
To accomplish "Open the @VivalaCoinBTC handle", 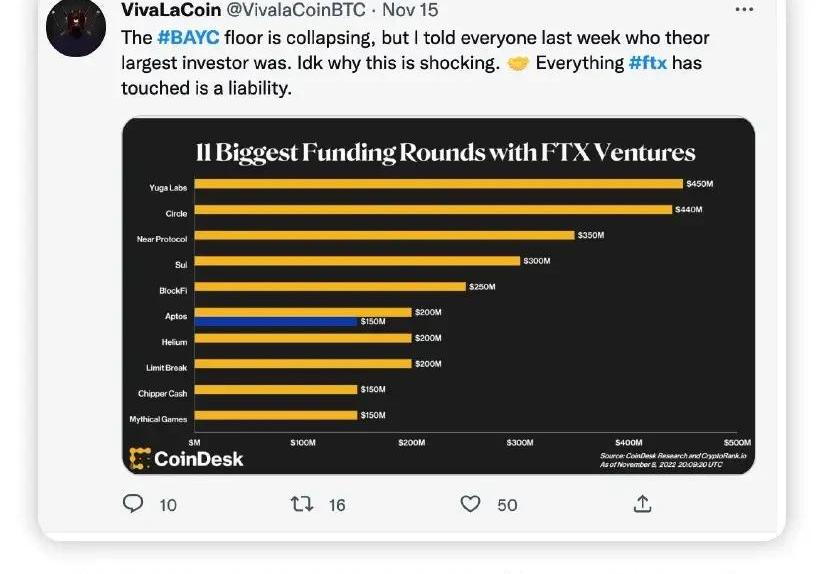I will click(295, 9).
